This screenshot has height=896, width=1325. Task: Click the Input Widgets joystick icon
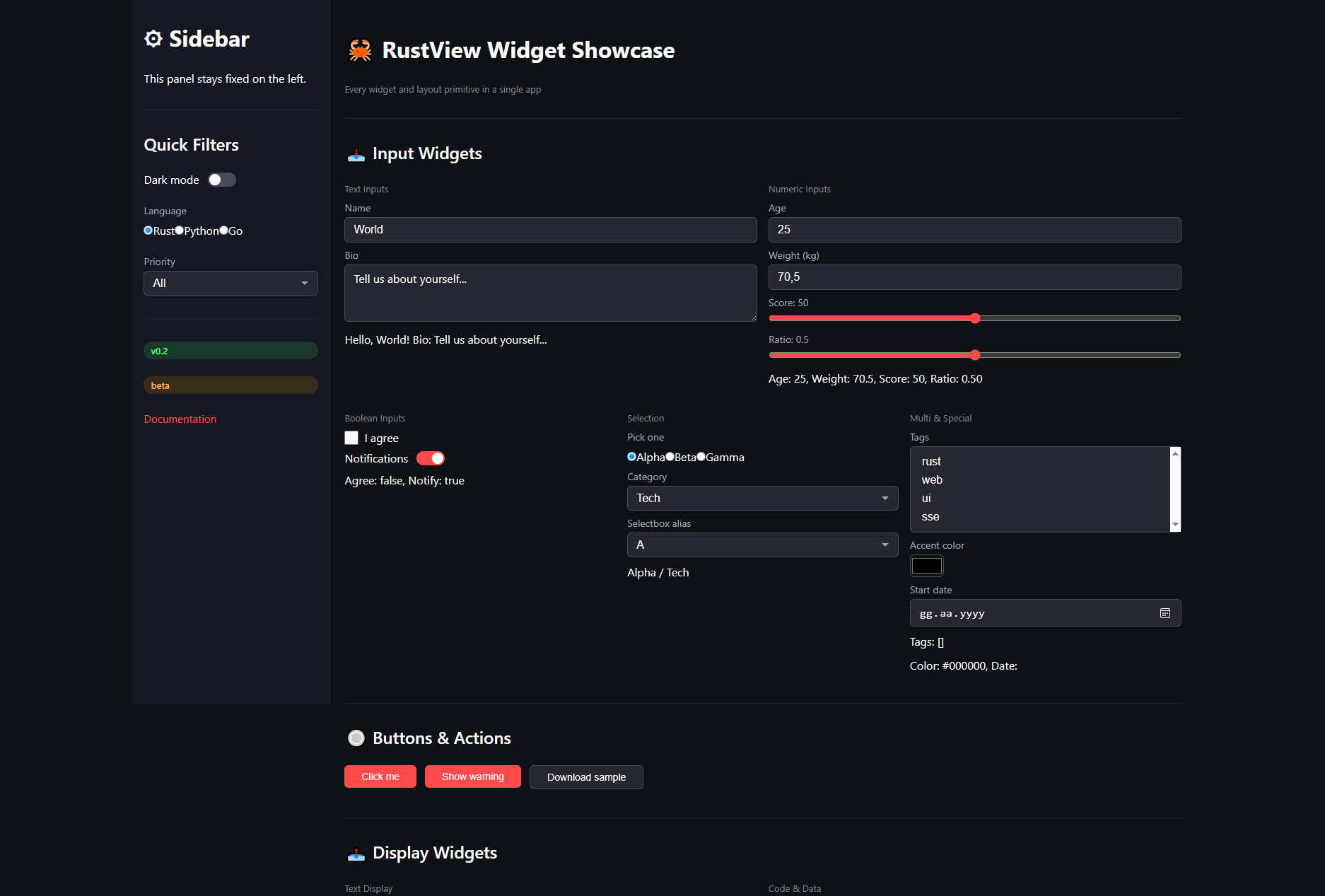356,155
